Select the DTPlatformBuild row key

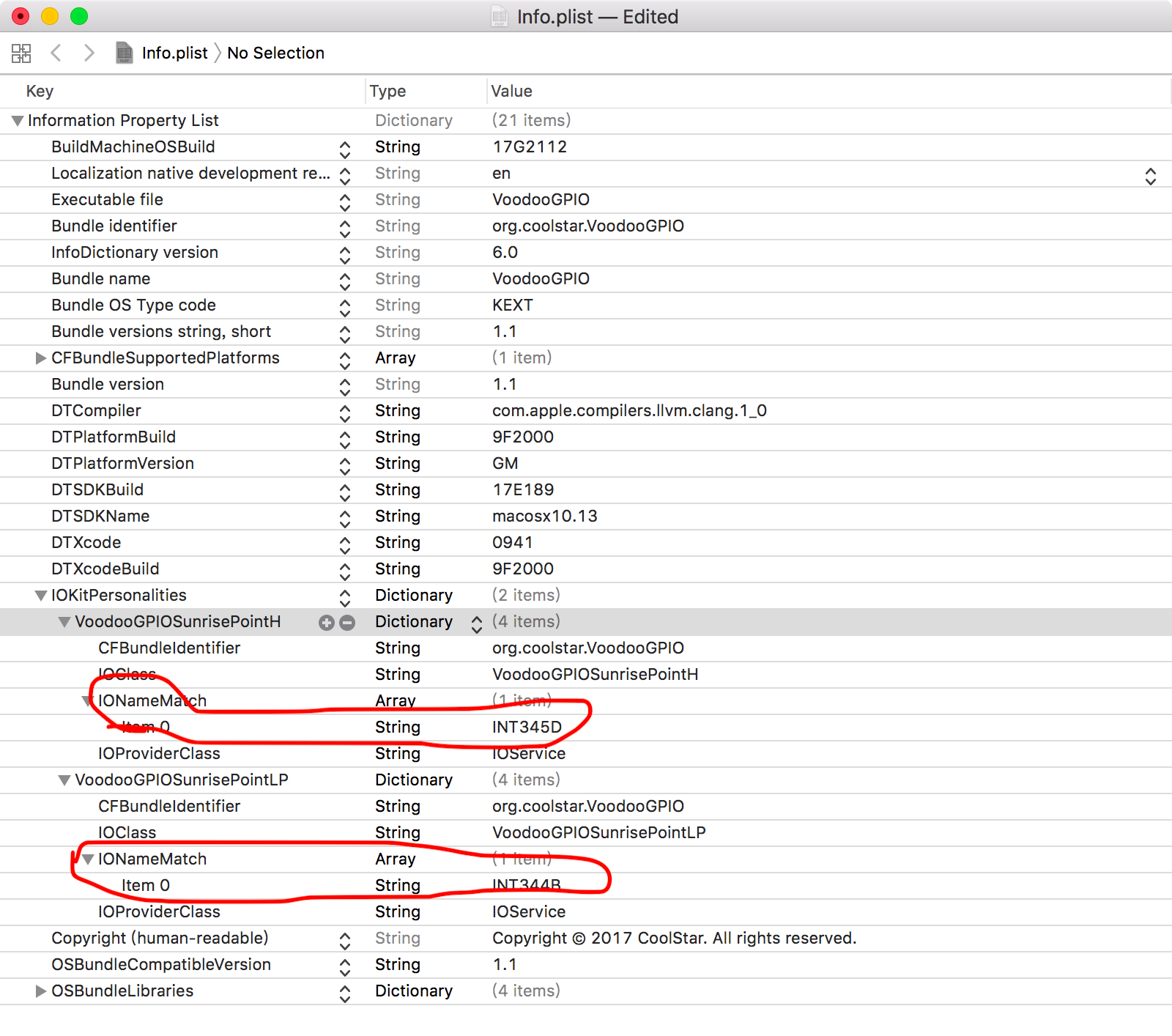click(x=114, y=437)
